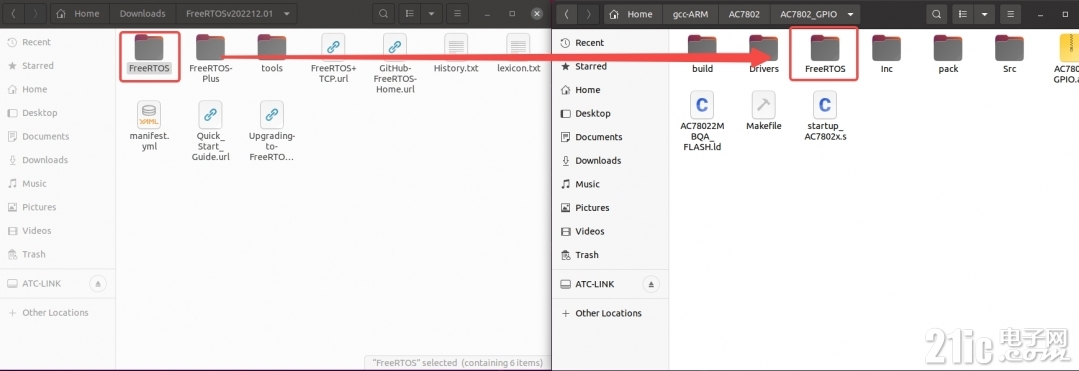The height and width of the screenshot is (371, 1079).
Task: Open Trash in left window sidebar
Action: (x=58, y=254)
